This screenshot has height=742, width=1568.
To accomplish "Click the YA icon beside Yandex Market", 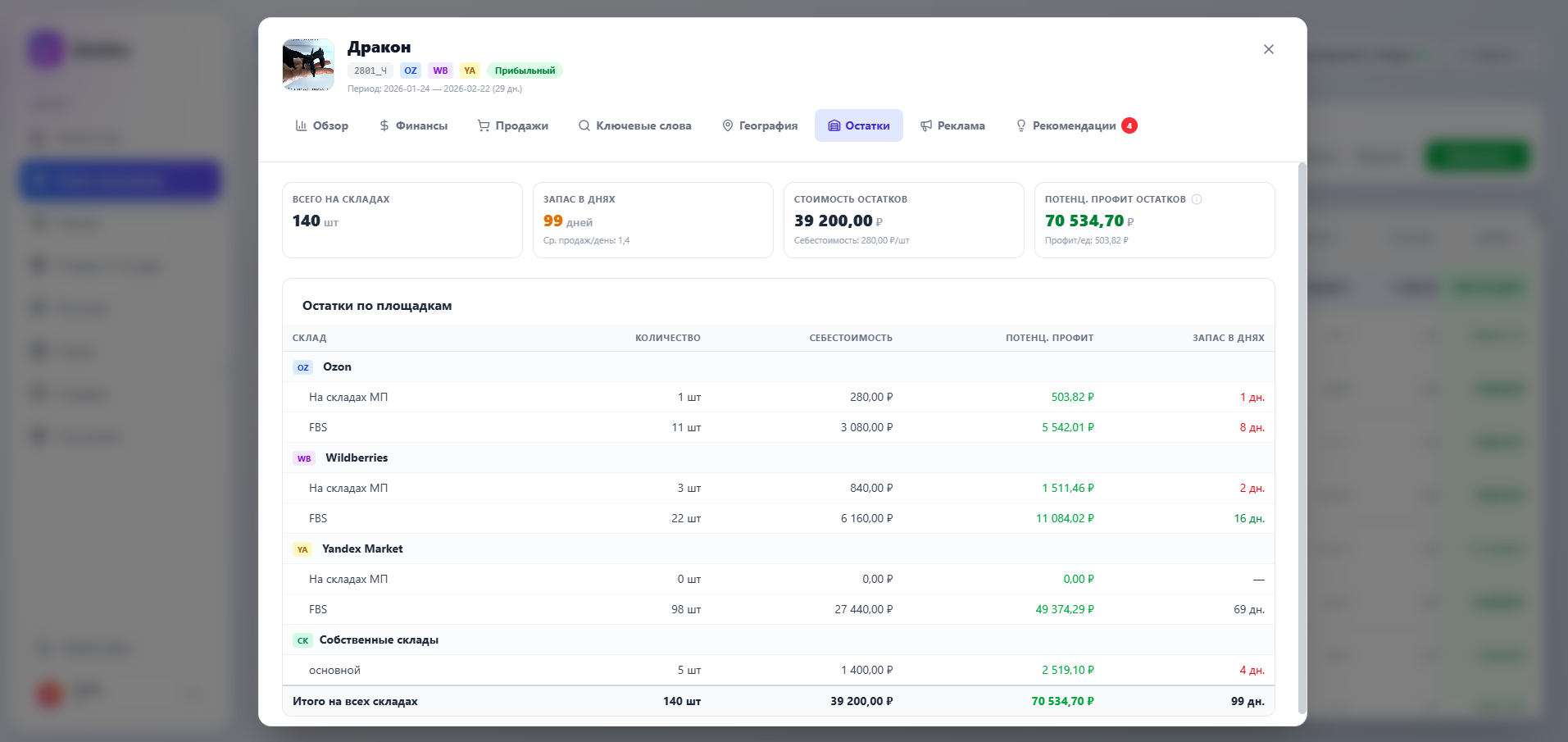I will pyautogui.click(x=302, y=549).
